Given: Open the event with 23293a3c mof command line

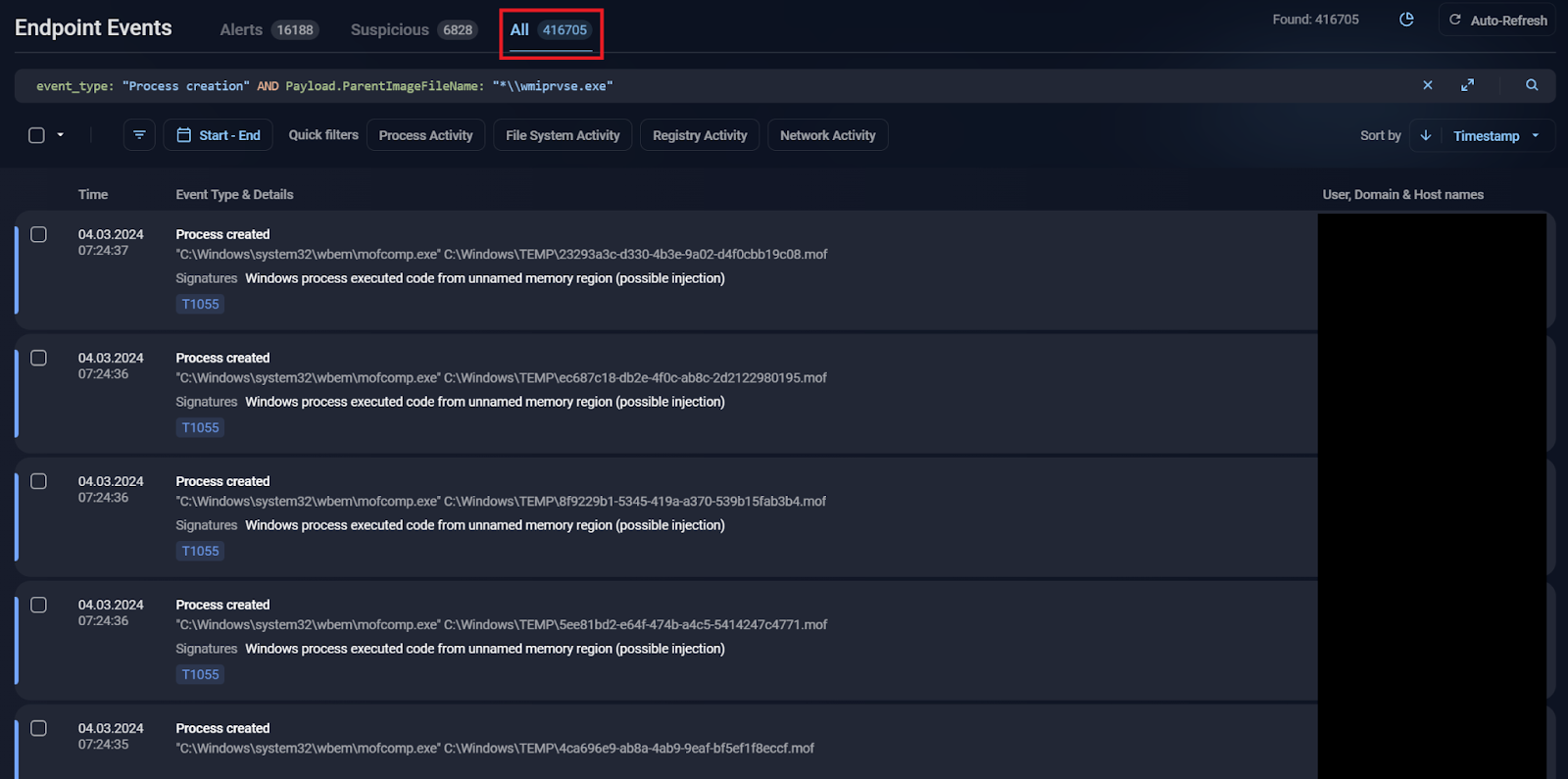Looking at the screenshot, I should pyautogui.click(x=502, y=254).
